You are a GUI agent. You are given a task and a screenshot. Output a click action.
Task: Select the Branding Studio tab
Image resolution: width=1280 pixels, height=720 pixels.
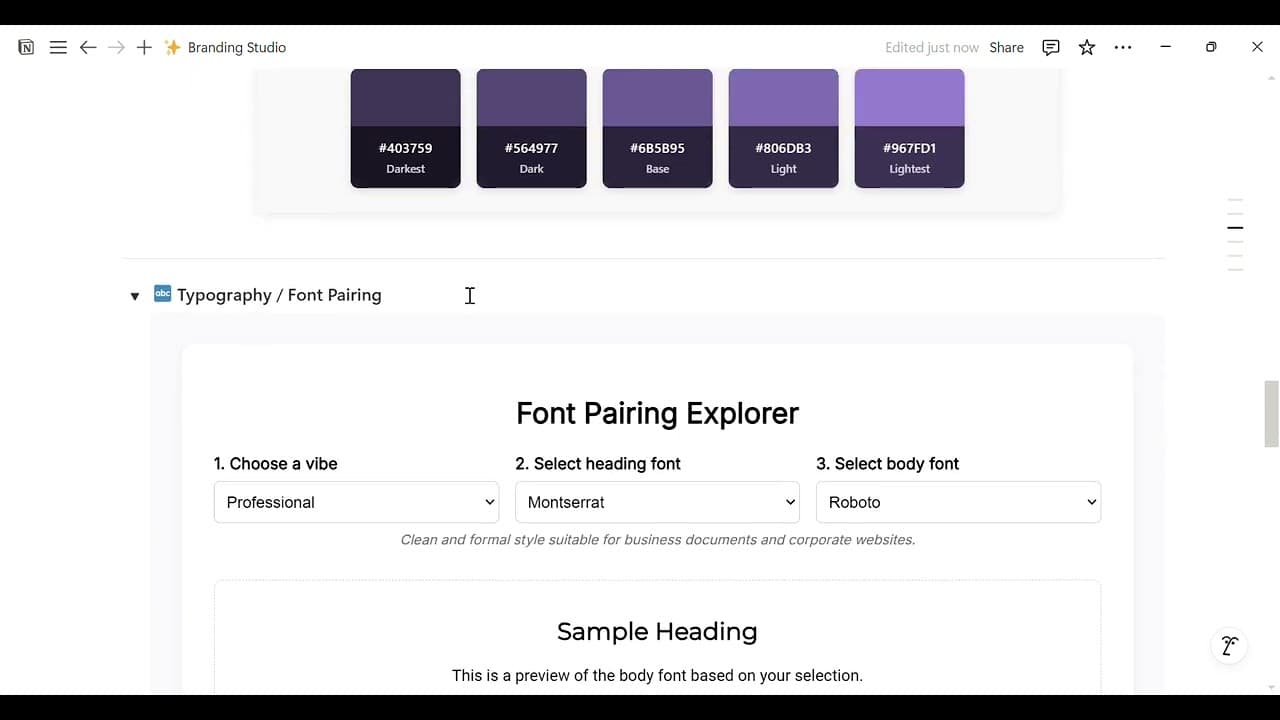[237, 47]
